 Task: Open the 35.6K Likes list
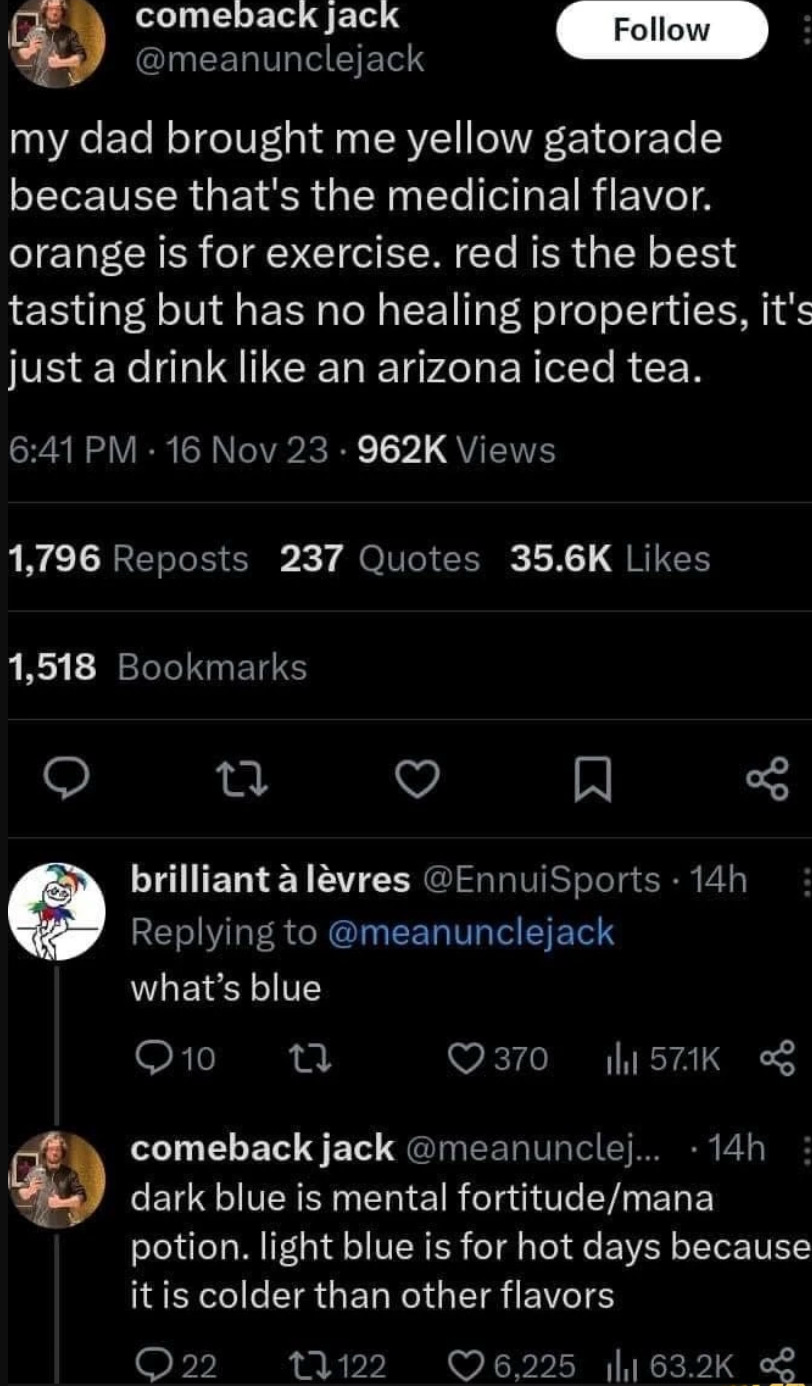tap(610, 559)
